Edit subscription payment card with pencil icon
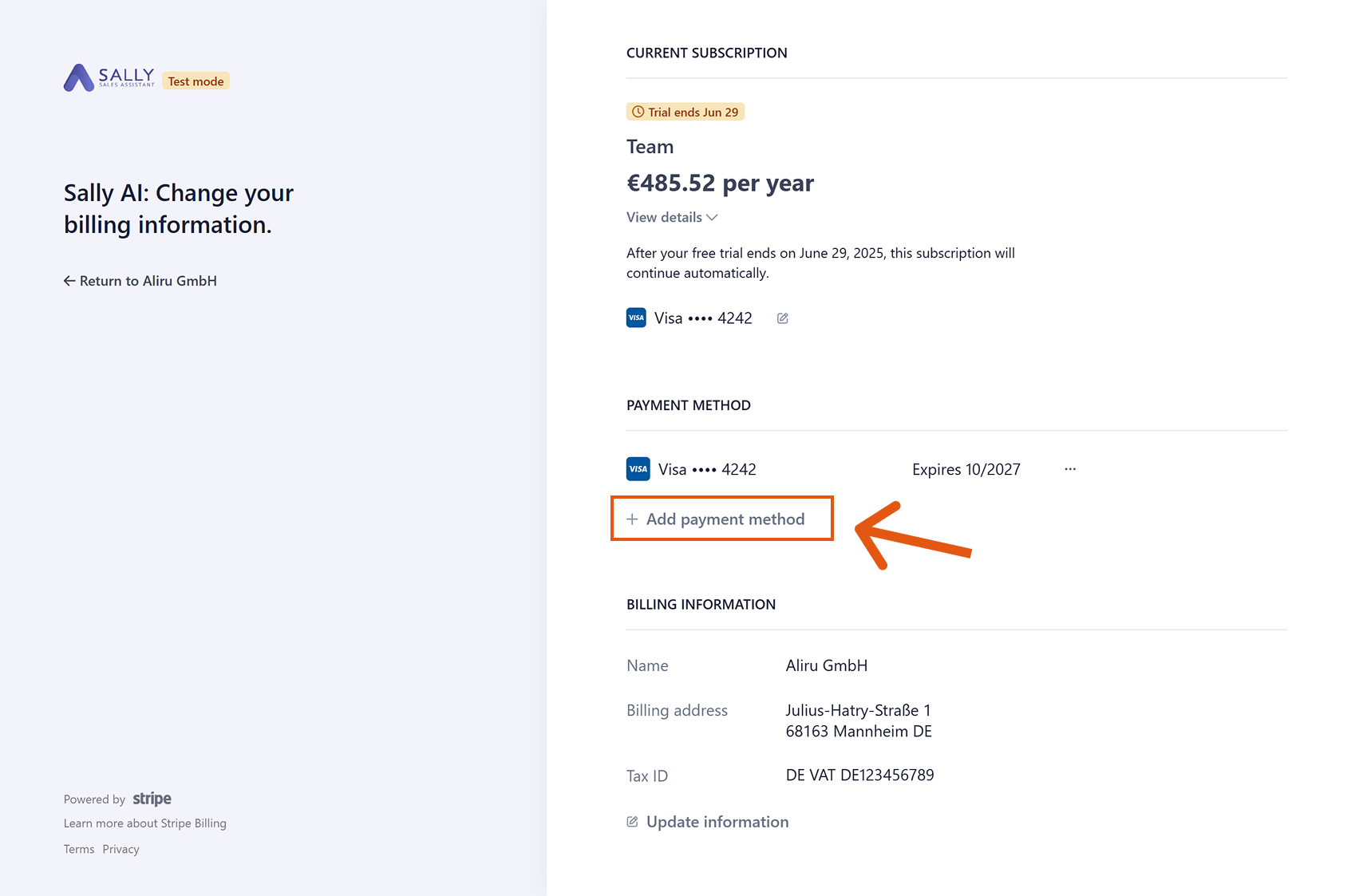This screenshot has height=896, width=1367. 783,318
